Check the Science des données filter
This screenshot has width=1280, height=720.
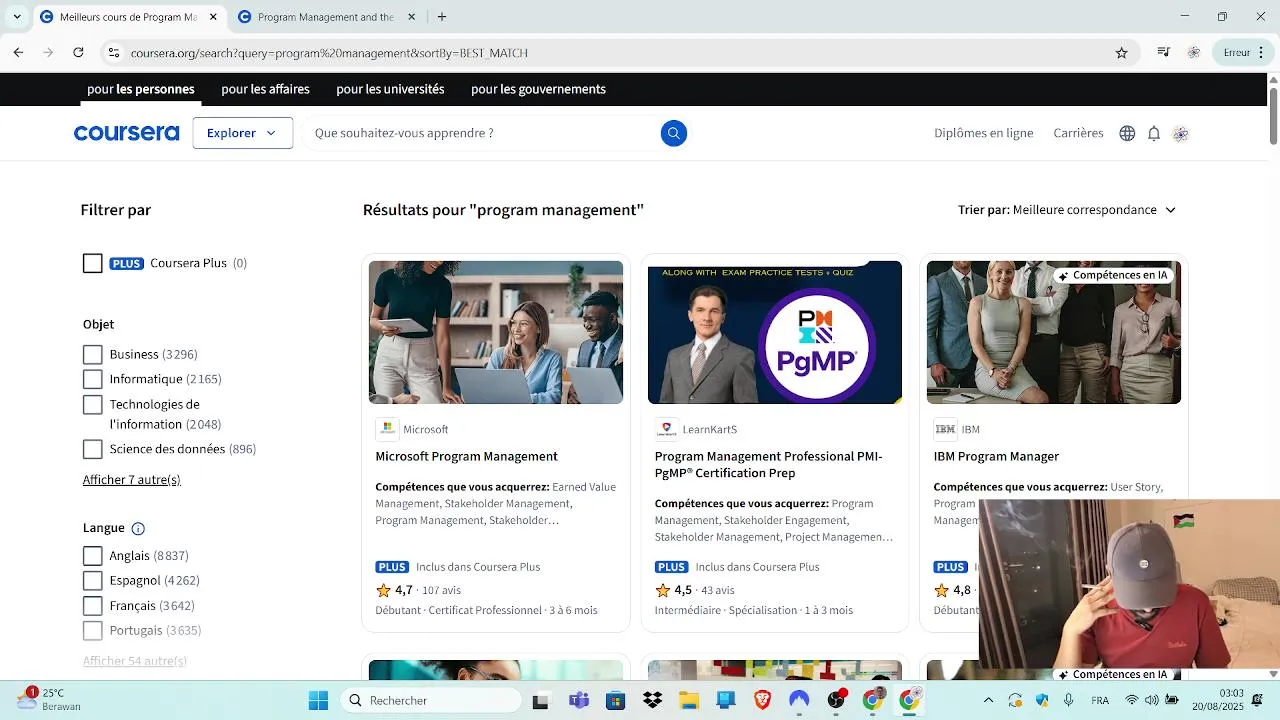92,450
